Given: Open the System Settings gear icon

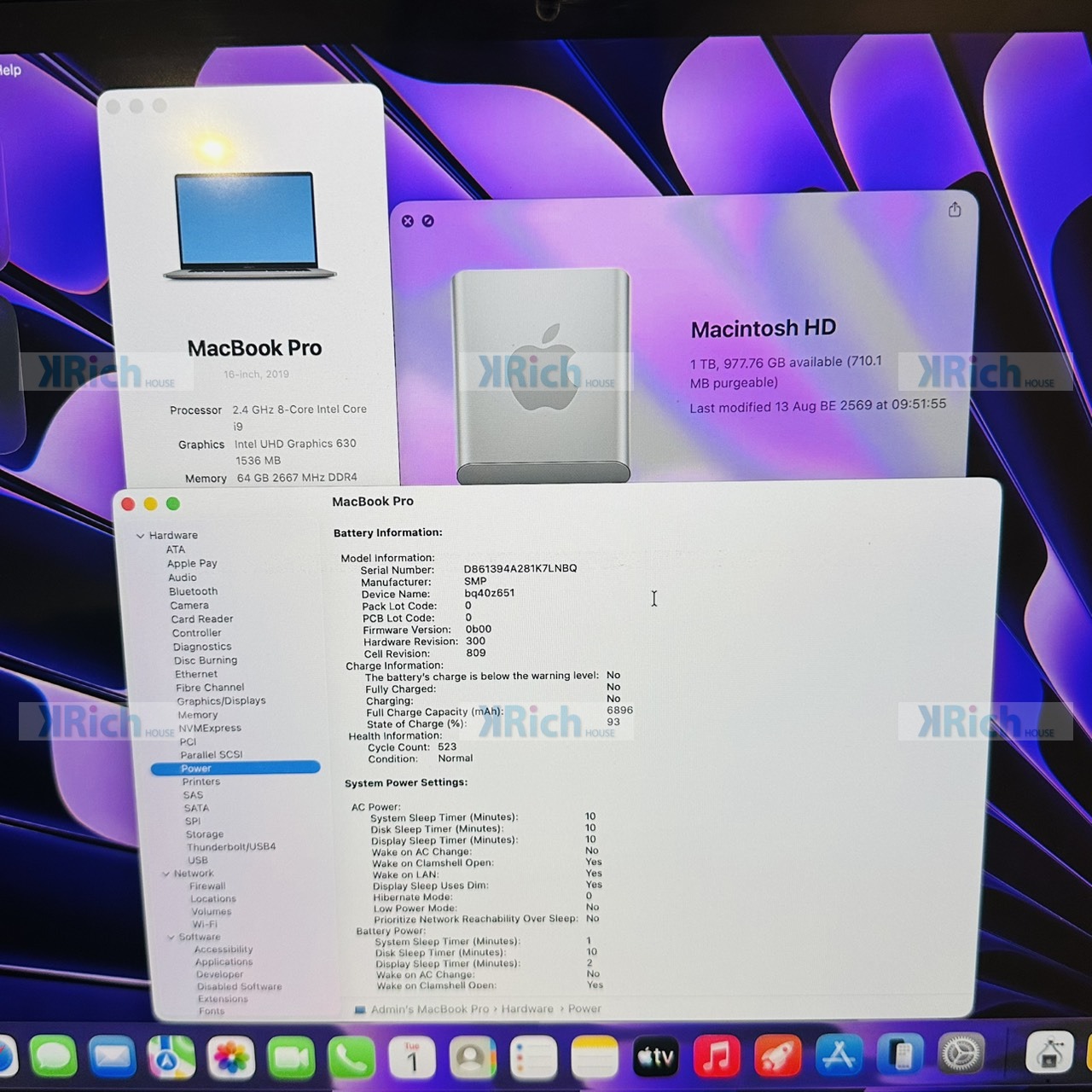Looking at the screenshot, I should click(x=961, y=1054).
